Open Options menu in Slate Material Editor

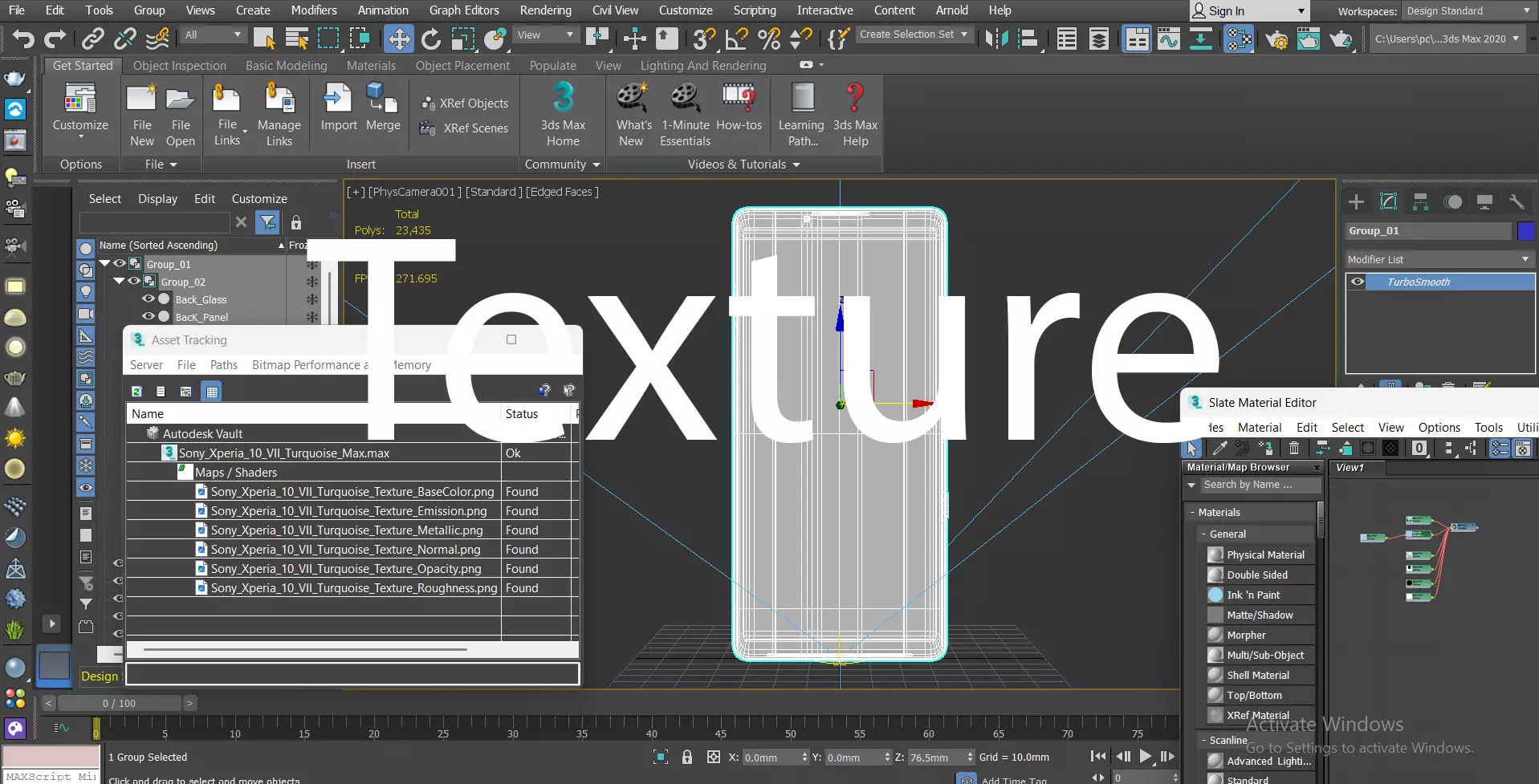(x=1439, y=428)
